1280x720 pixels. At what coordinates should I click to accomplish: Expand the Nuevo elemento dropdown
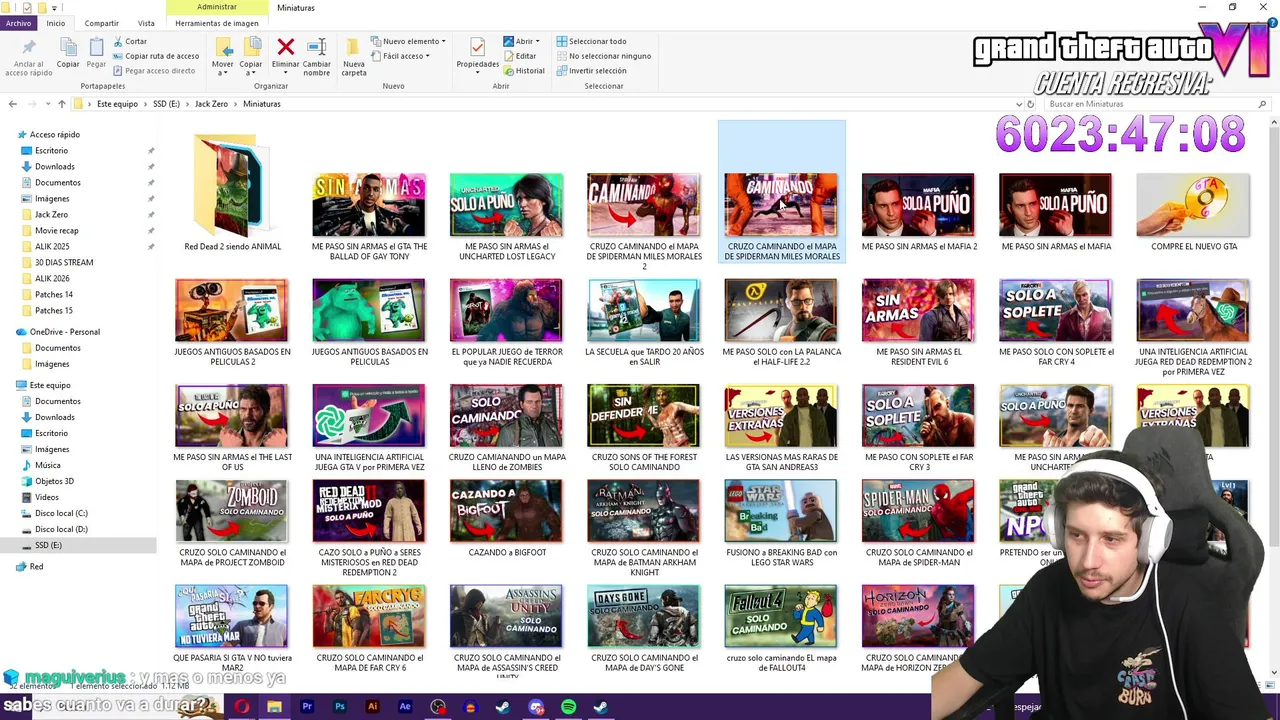409,41
